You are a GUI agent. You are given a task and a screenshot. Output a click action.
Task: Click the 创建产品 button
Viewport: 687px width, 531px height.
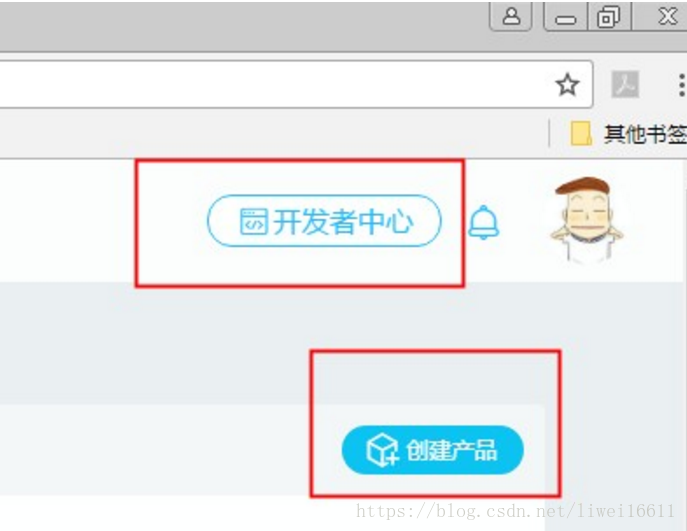click(x=432, y=450)
